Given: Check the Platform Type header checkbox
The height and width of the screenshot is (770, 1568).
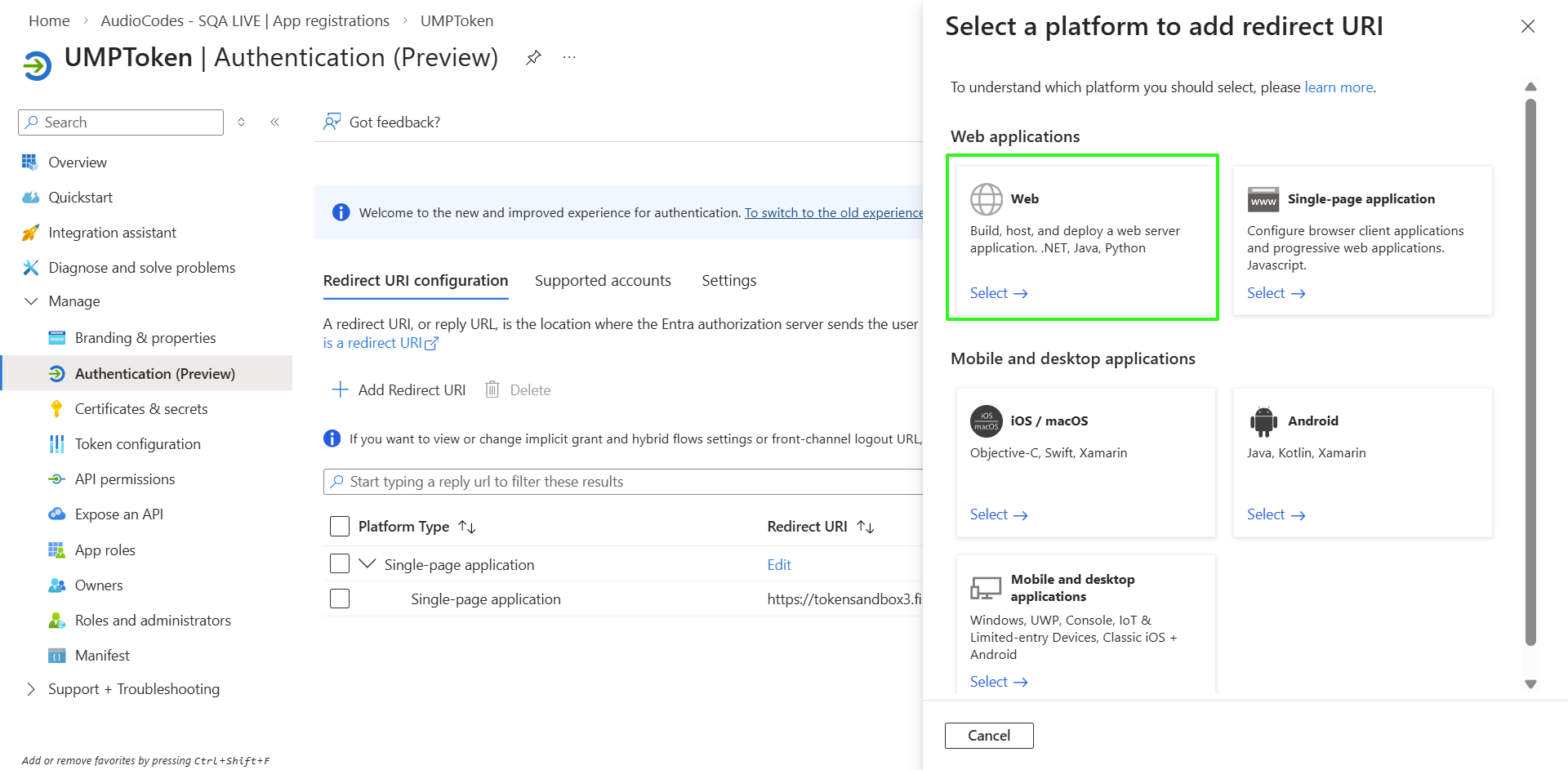Looking at the screenshot, I should point(340,527).
